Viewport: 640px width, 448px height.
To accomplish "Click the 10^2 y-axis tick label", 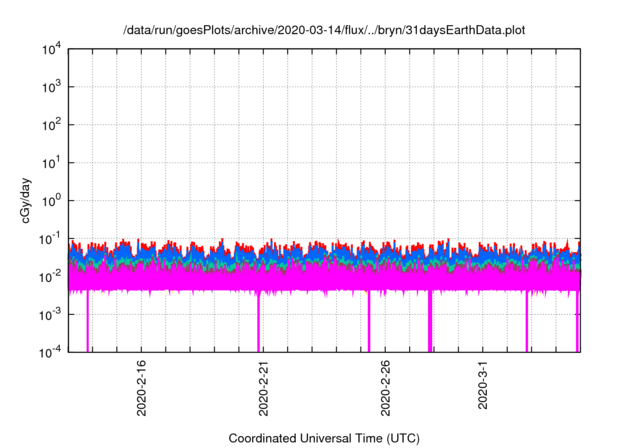I will coord(49,126).
